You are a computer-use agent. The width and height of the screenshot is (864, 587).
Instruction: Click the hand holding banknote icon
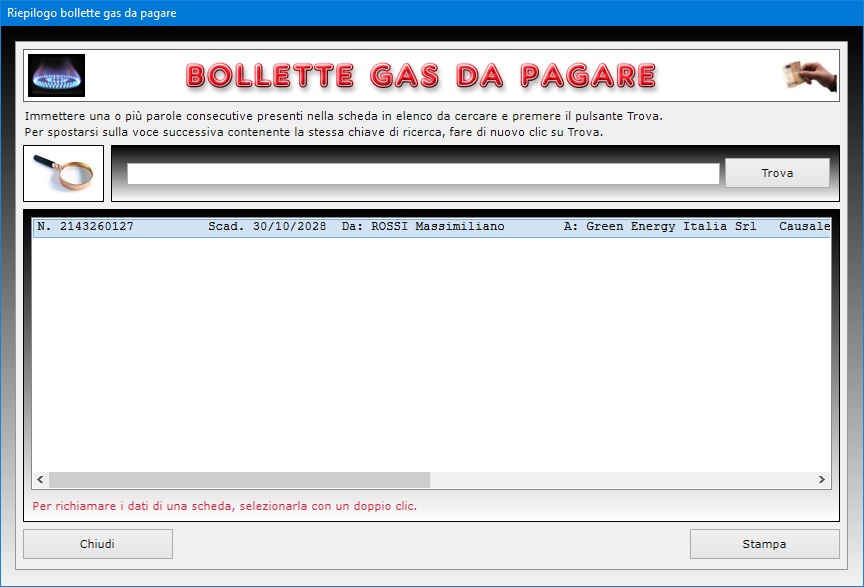[809, 76]
